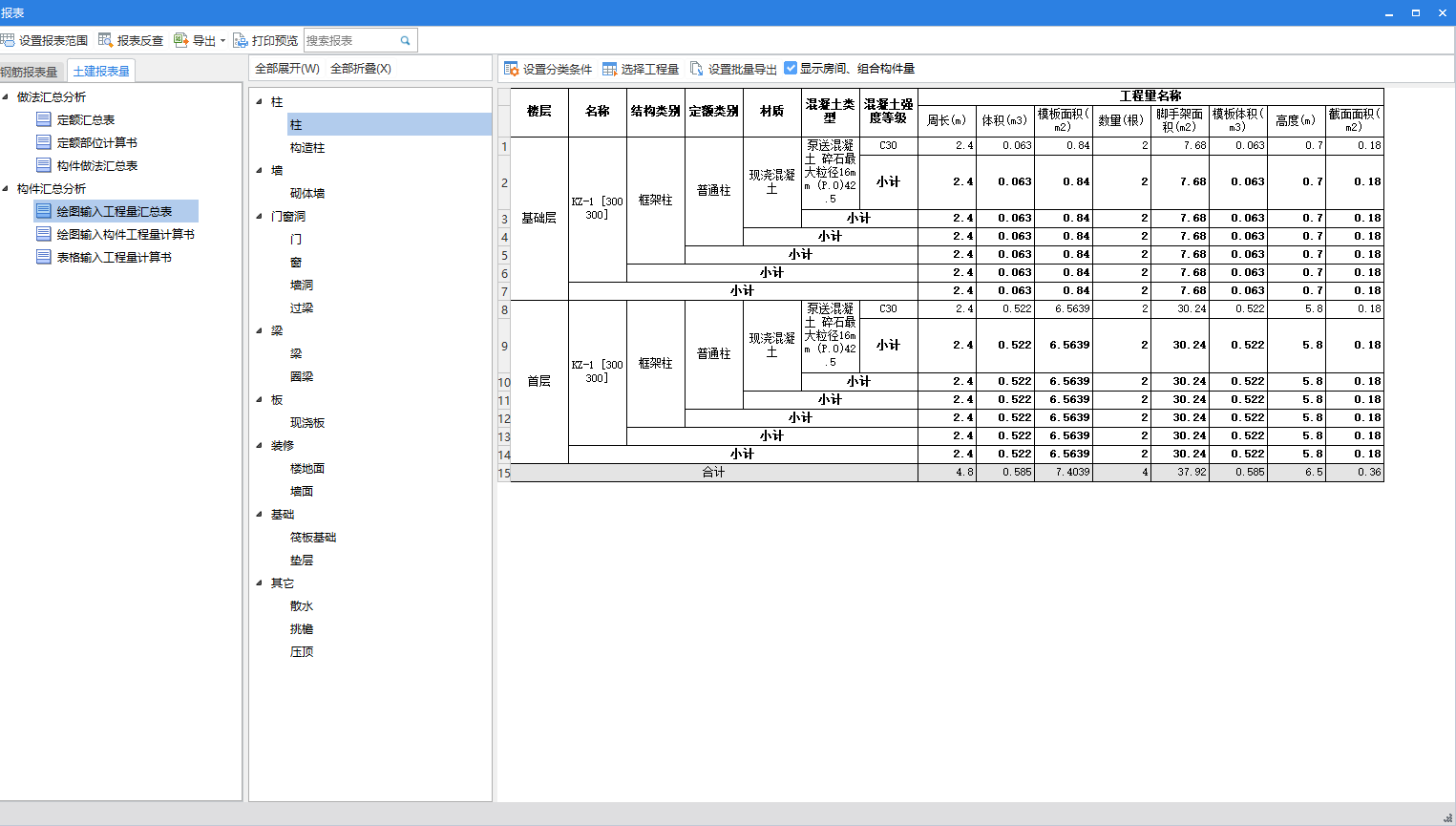The width and height of the screenshot is (1456, 826).
Task: Collapse the 板 category node
Action: coord(259,399)
